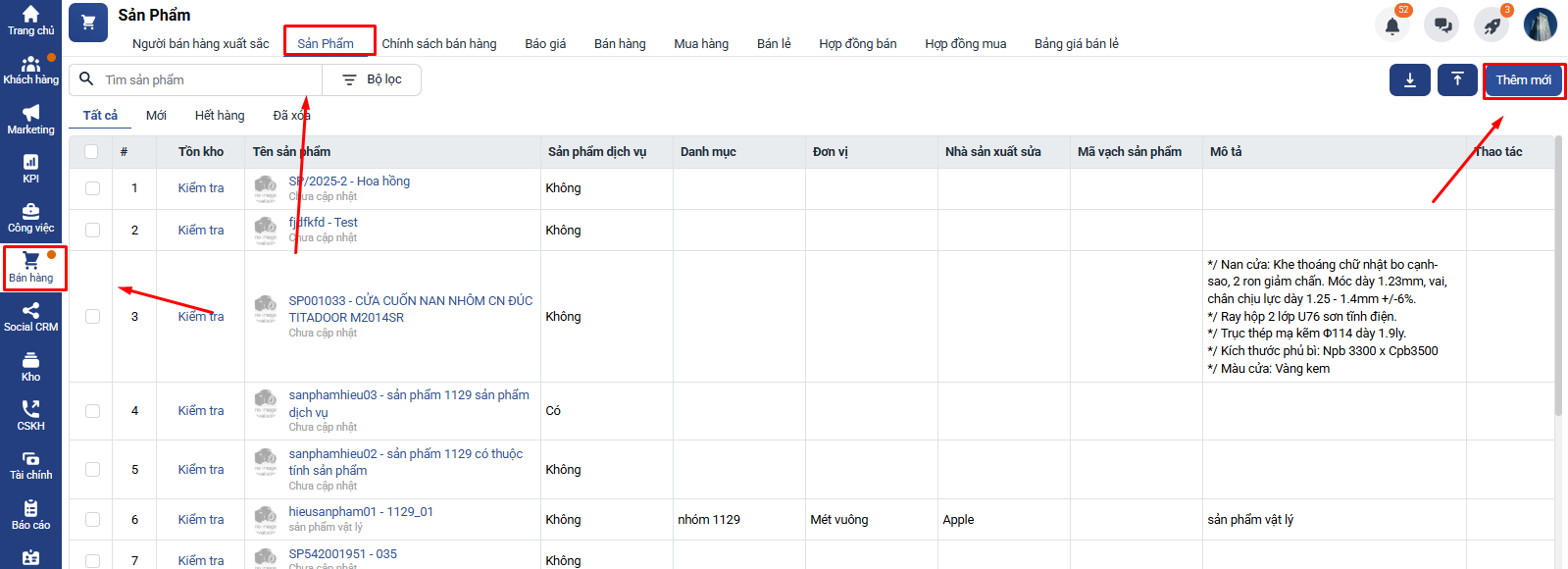Open the Bộ lọc filter dropdown
Image resolution: width=1568 pixels, height=569 pixels.
[x=372, y=80]
